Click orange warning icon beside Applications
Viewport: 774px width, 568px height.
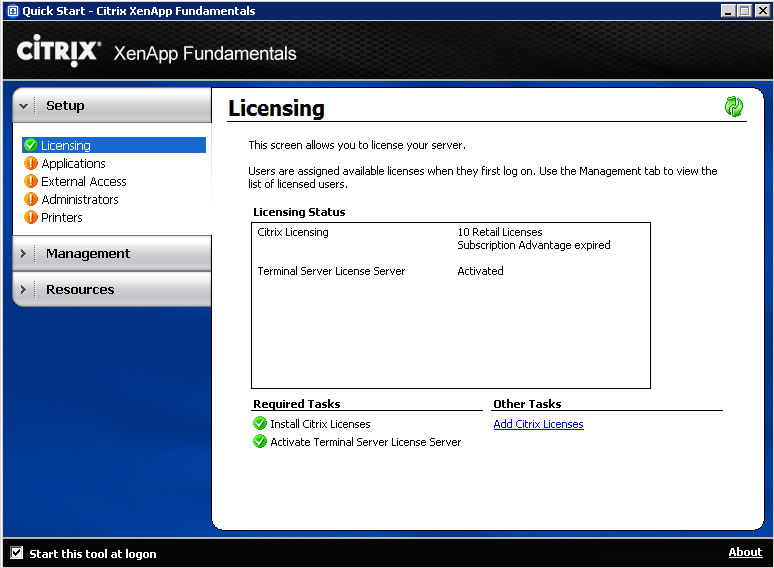[31, 163]
